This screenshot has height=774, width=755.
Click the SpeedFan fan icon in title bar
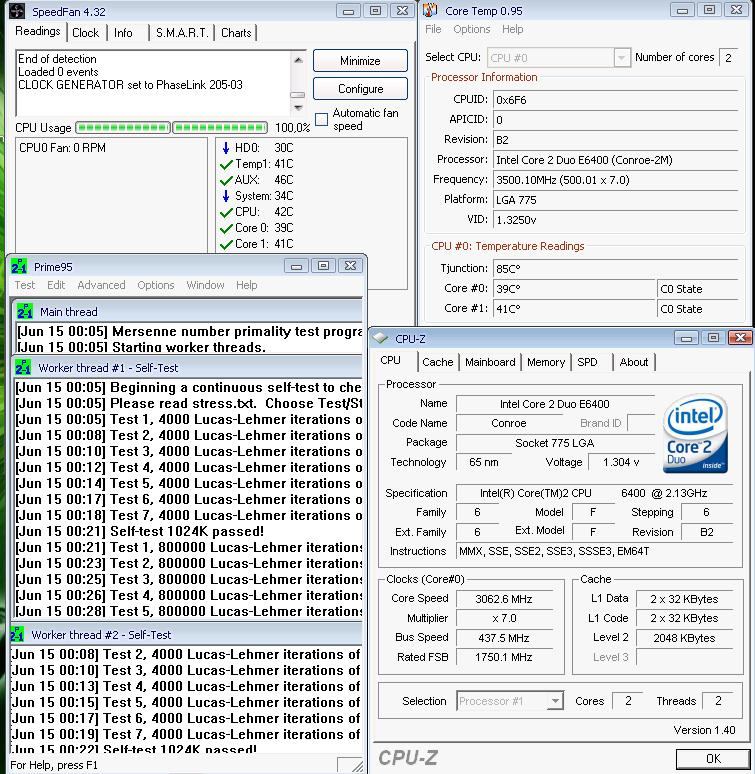(x=17, y=11)
